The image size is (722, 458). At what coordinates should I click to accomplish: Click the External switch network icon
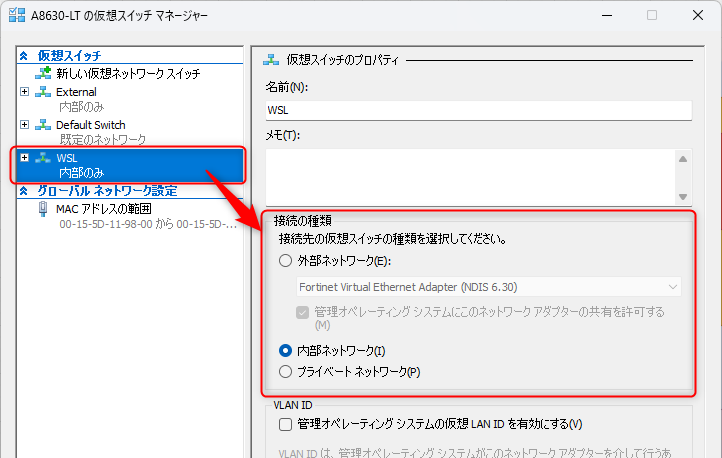(43, 92)
